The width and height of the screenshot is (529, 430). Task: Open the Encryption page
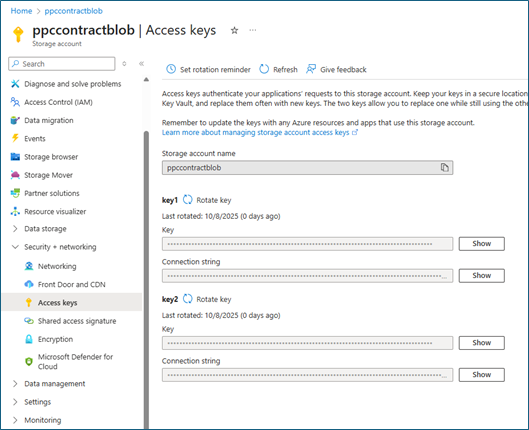pos(55,339)
